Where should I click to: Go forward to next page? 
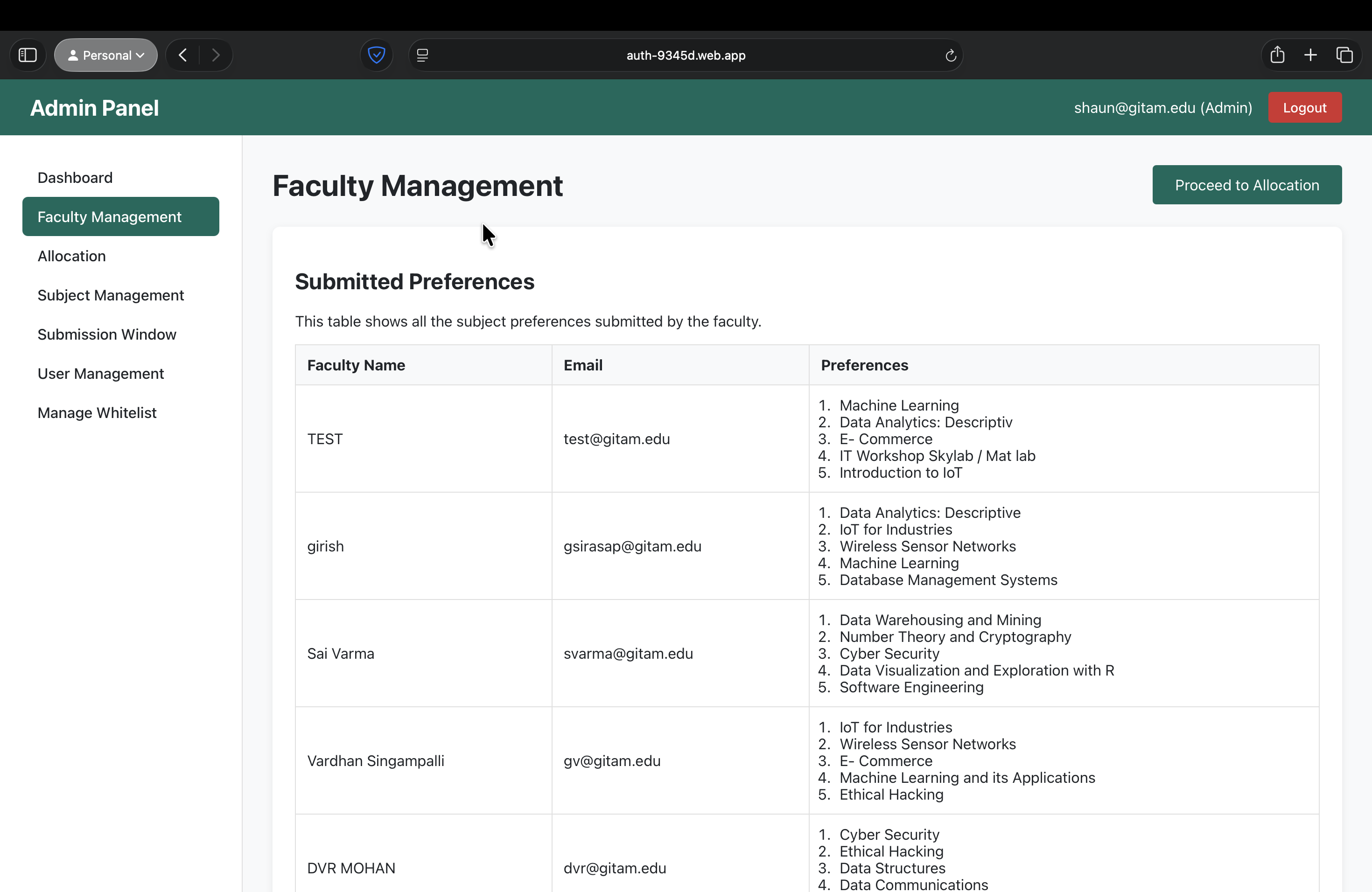[x=216, y=56]
